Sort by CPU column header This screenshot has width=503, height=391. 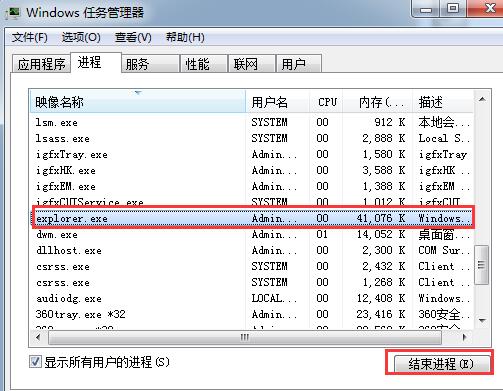click(326, 102)
